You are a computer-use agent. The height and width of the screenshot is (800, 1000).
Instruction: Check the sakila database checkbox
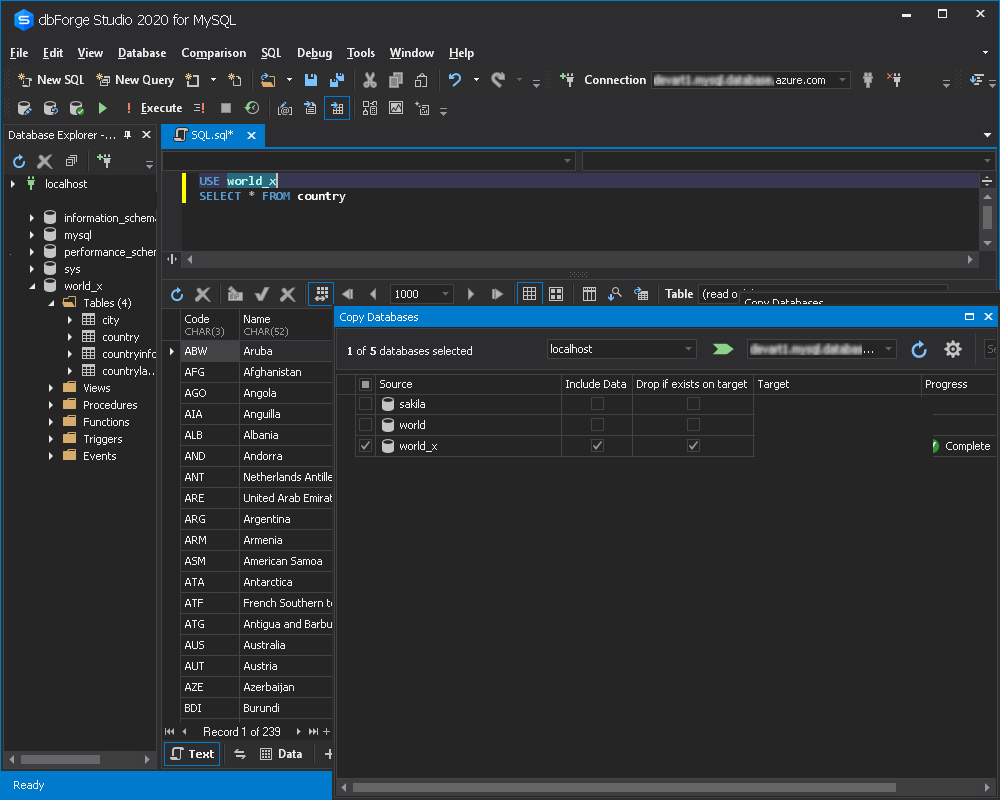coord(365,404)
